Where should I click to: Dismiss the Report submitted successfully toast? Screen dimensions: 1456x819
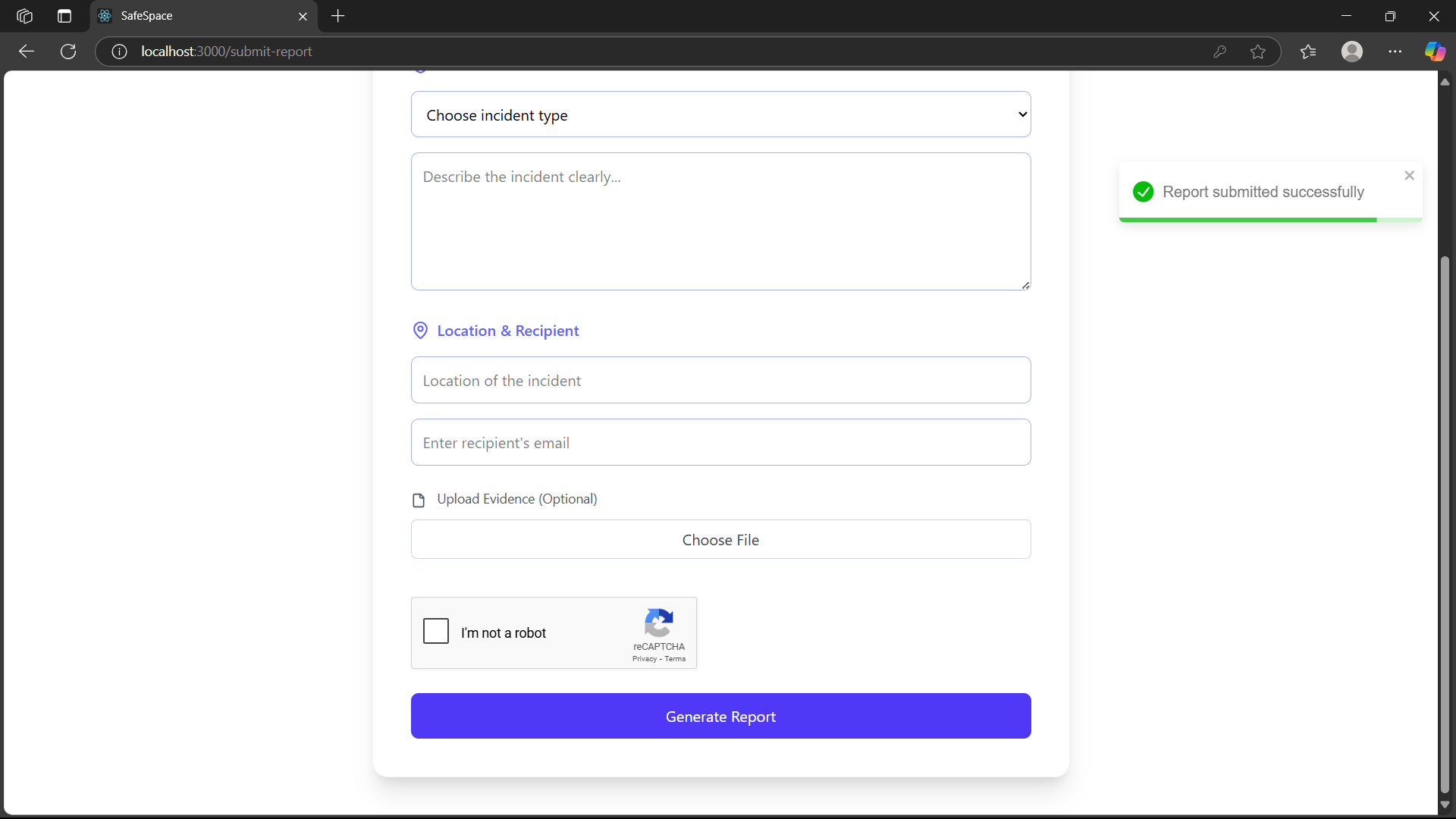point(1409,175)
